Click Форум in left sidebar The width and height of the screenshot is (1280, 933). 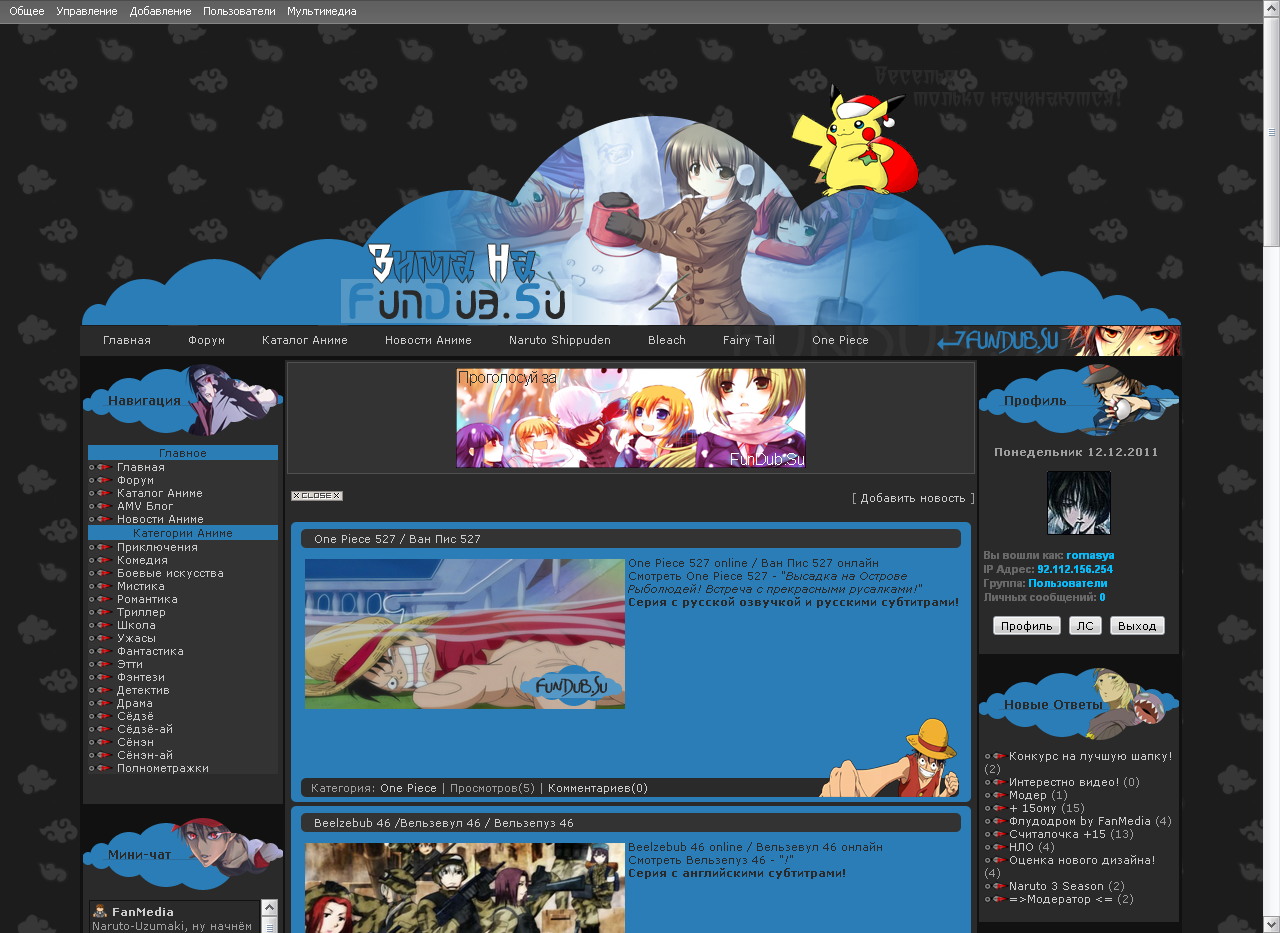135,480
